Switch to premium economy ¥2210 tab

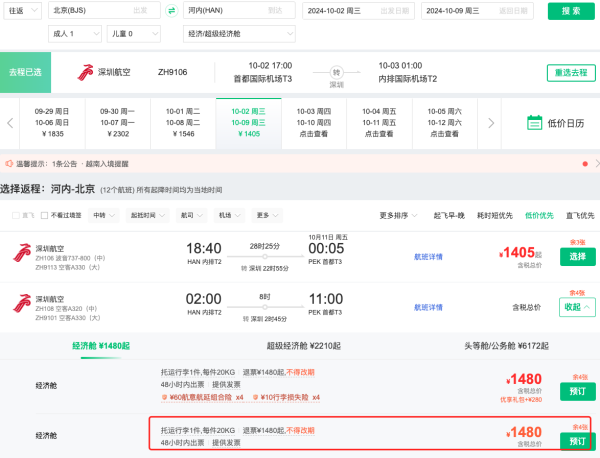(x=303, y=346)
